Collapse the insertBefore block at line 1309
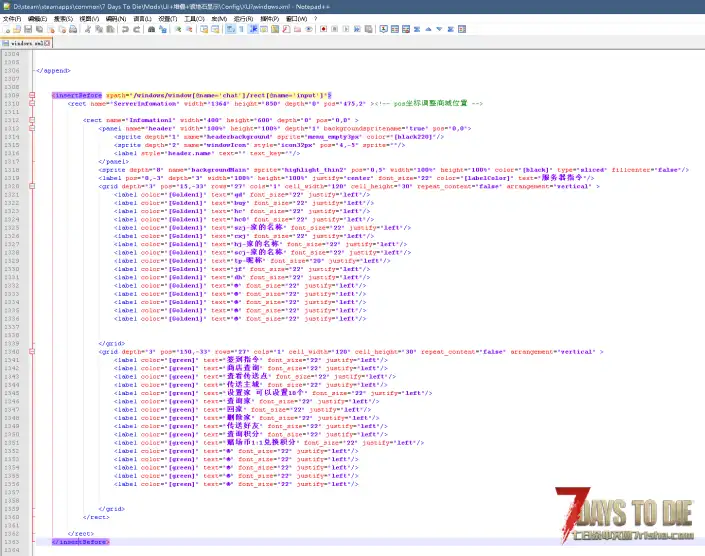Image resolution: width=705 pixels, height=556 pixels. coord(32,95)
